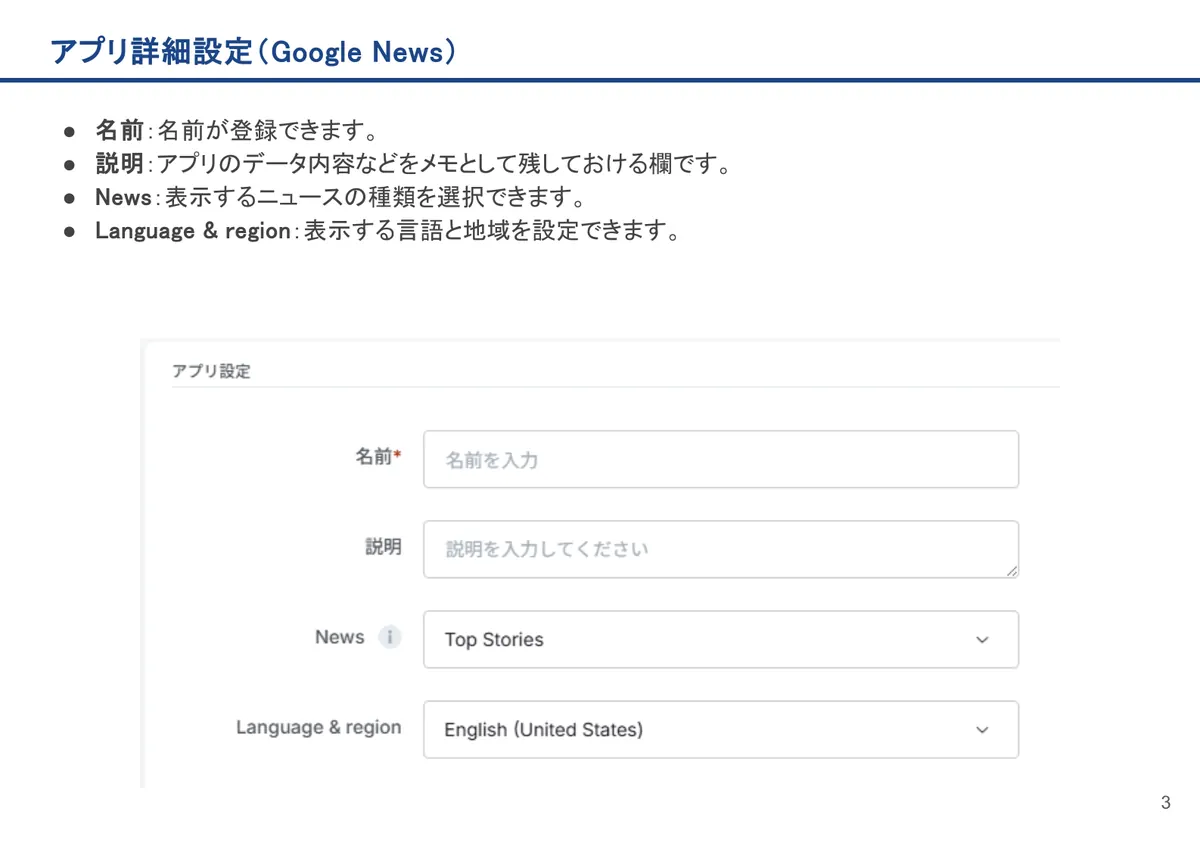This screenshot has width=1200, height=849.
Task: Click the bullet 表示する言語と地域を設定できます
Action: click(x=389, y=231)
